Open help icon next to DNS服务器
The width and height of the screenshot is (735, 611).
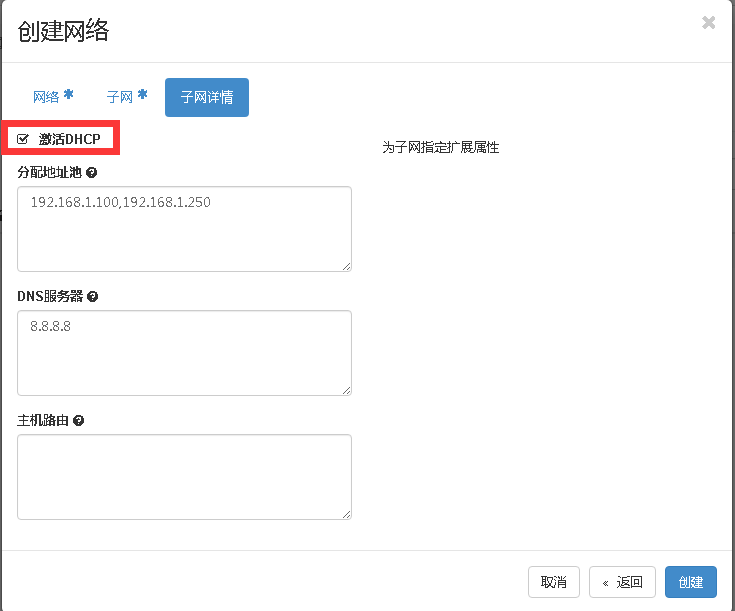click(93, 296)
